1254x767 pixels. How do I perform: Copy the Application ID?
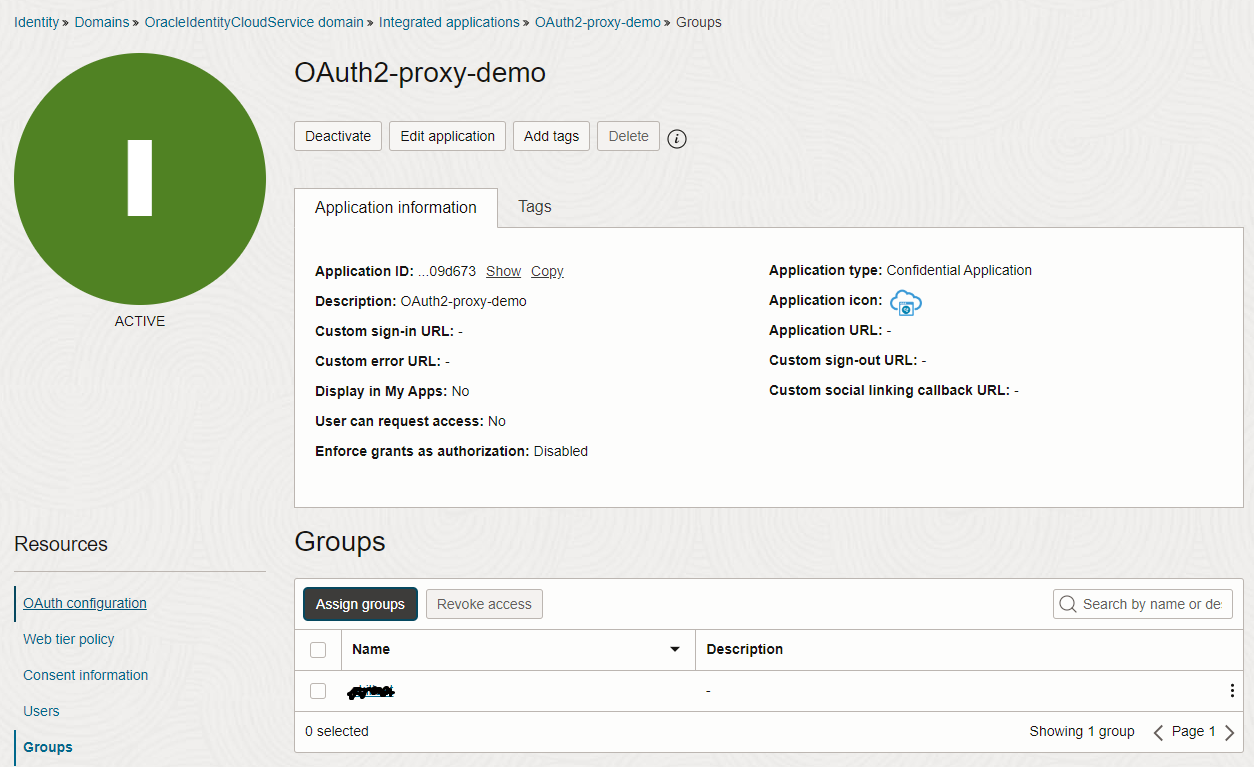click(x=547, y=271)
